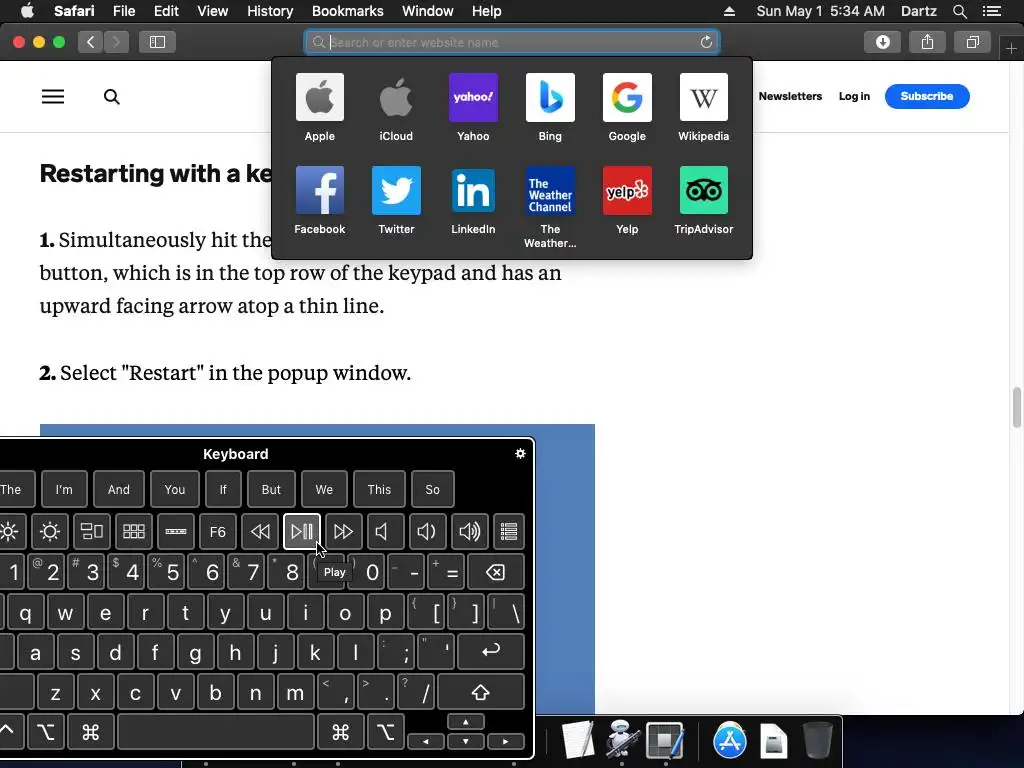Click the Log in link
Viewport: 1024px width, 768px height.
coord(854,96)
